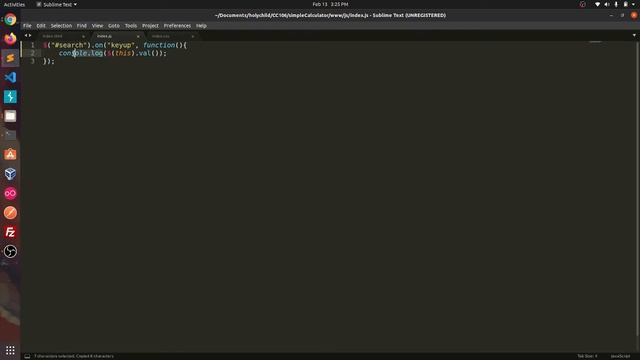Toggle the side bar panel switcher icon
640x360 pixels.
tap(27, 356)
